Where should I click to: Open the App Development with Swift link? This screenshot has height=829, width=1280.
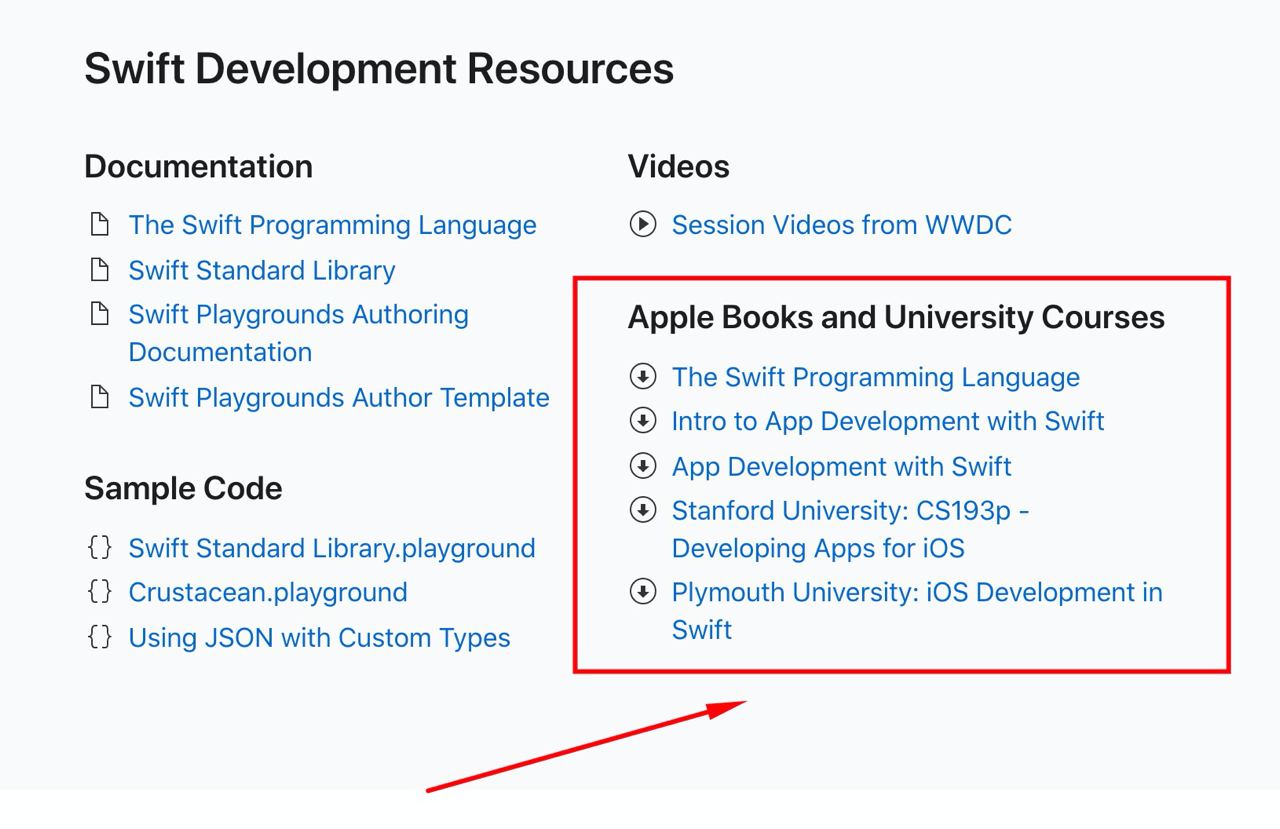pyautogui.click(x=842, y=467)
